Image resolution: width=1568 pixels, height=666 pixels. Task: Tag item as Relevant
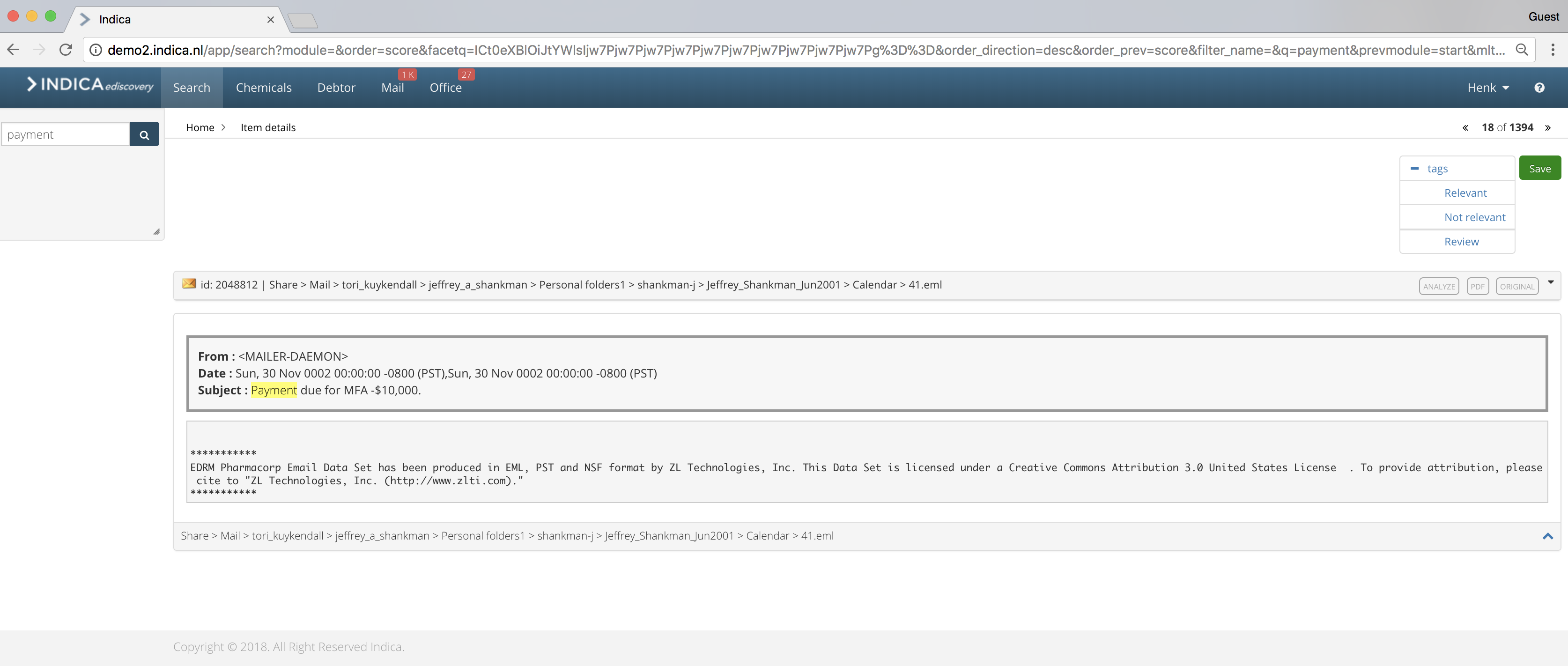pyautogui.click(x=1465, y=193)
